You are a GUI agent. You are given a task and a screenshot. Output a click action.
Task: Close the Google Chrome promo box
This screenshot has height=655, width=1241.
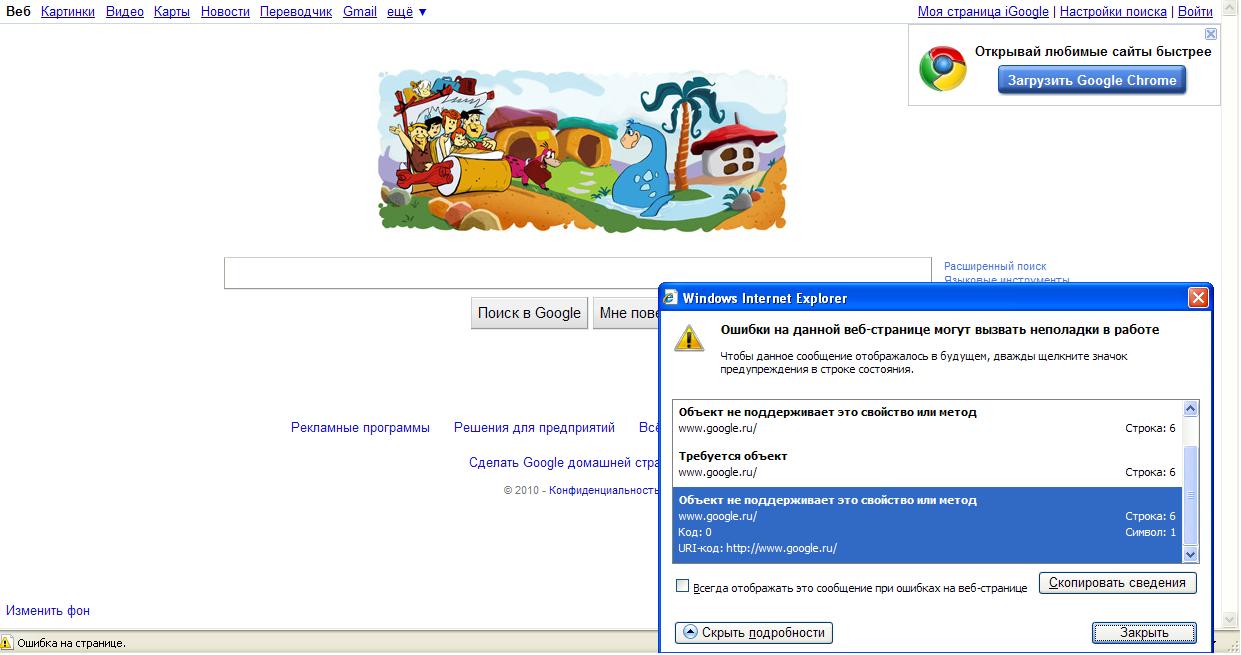[1210, 34]
